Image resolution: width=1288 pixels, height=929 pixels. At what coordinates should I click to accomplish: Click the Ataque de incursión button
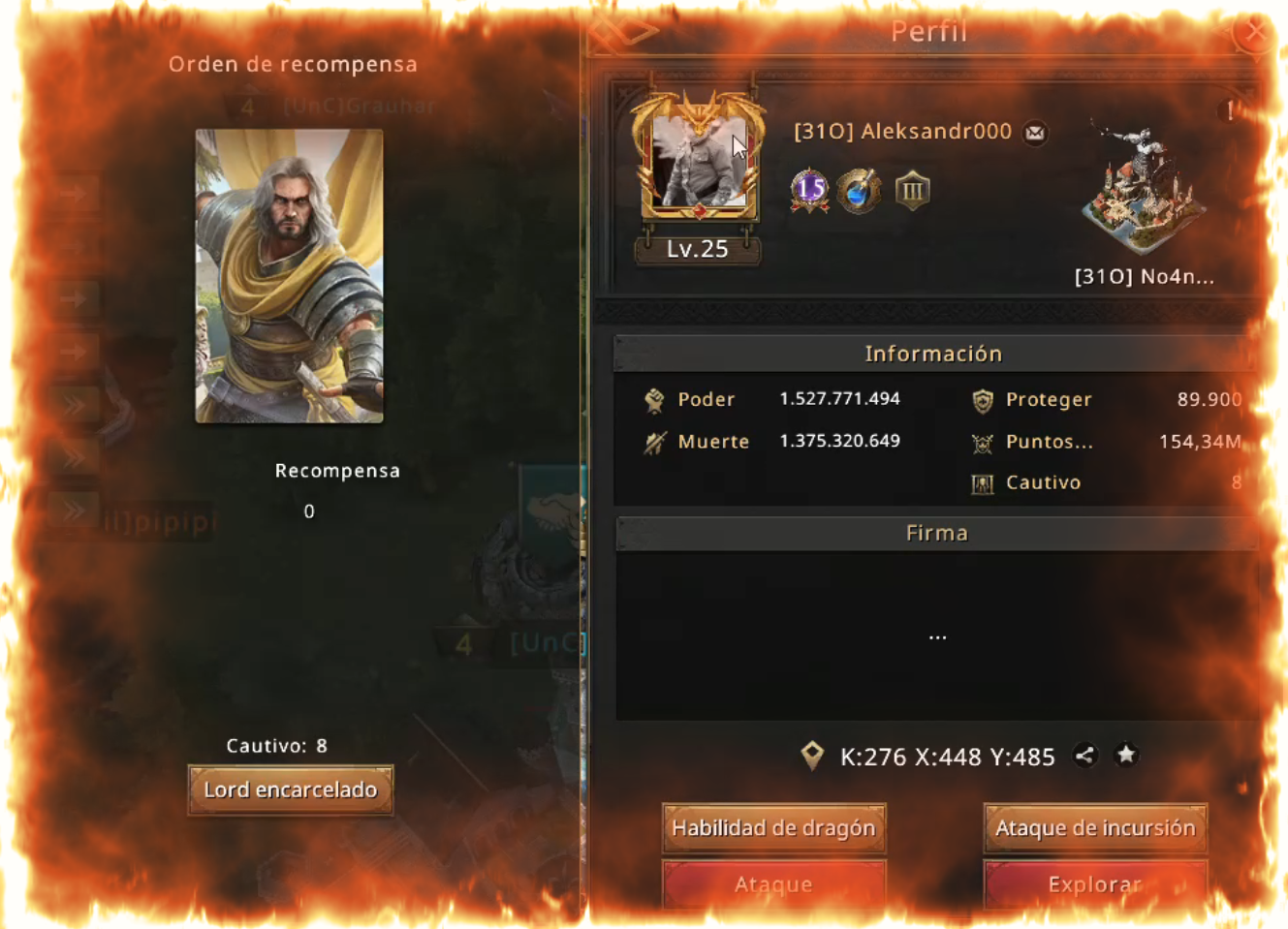(1095, 828)
